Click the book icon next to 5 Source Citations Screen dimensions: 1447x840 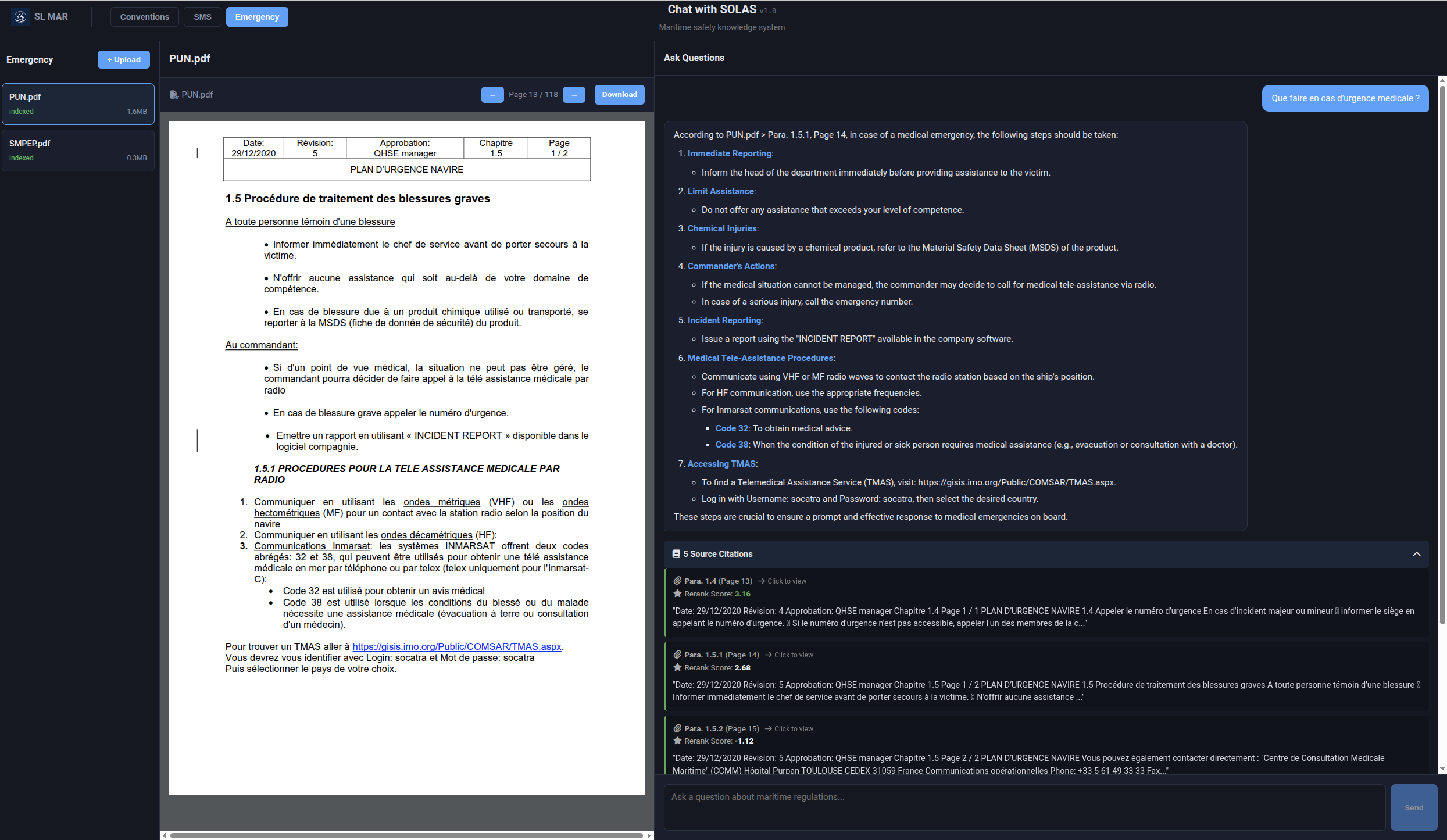pyautogui.click(x=676, y=553)
